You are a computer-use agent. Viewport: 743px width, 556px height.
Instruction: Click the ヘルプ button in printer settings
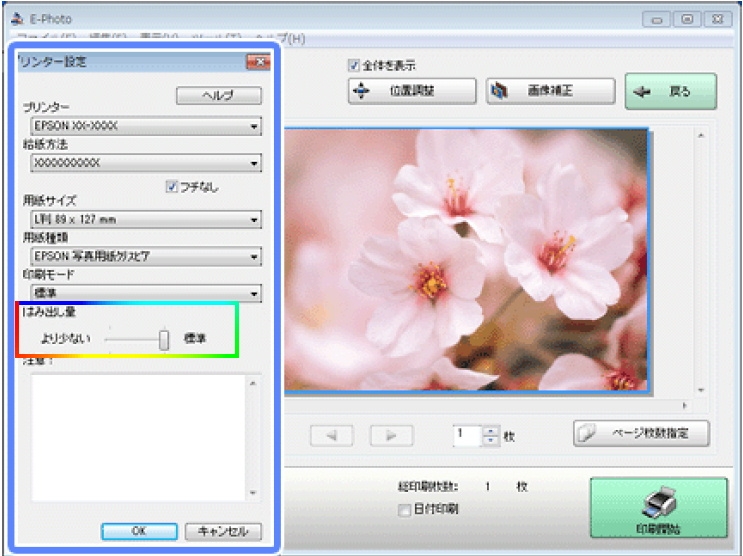click(x=218, y=95)
